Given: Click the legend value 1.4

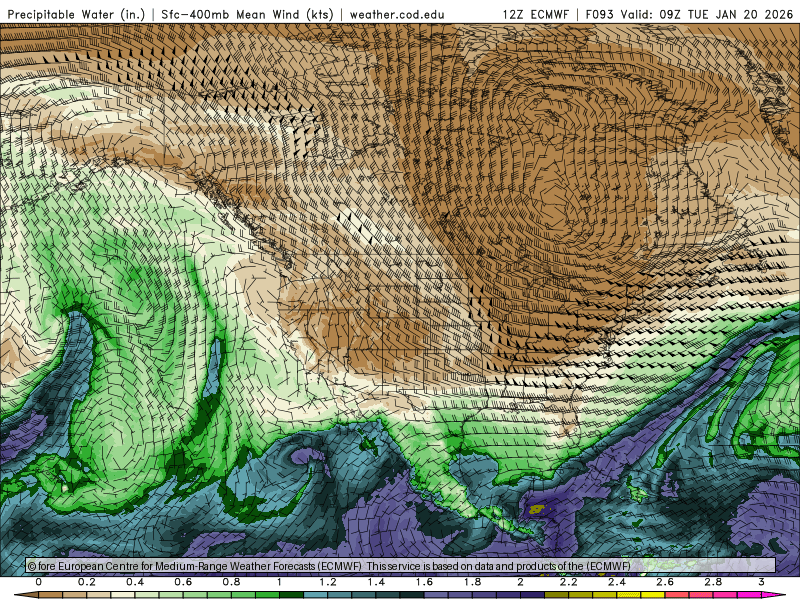Looking at the screenshot, I should pos(376,582).
